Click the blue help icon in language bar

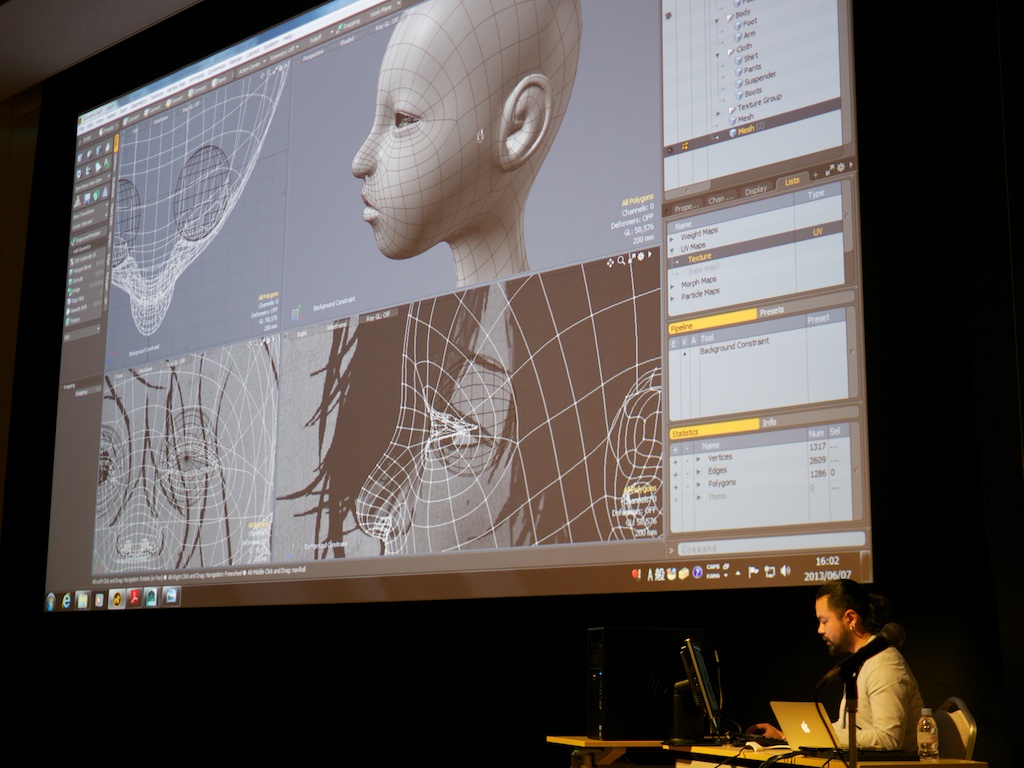coord(698,573)
